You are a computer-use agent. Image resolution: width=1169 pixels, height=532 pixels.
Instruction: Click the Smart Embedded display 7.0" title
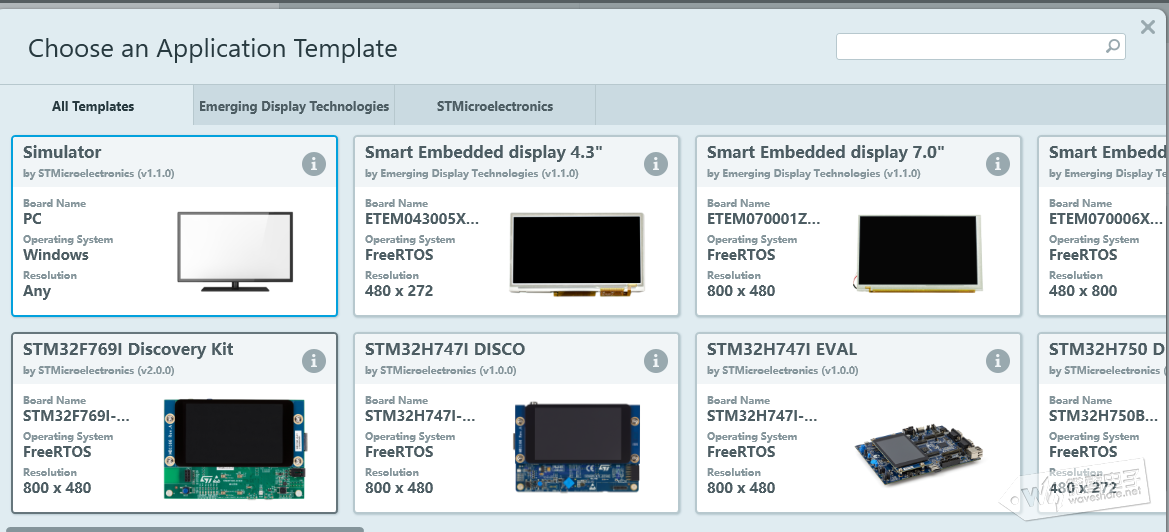825,152
